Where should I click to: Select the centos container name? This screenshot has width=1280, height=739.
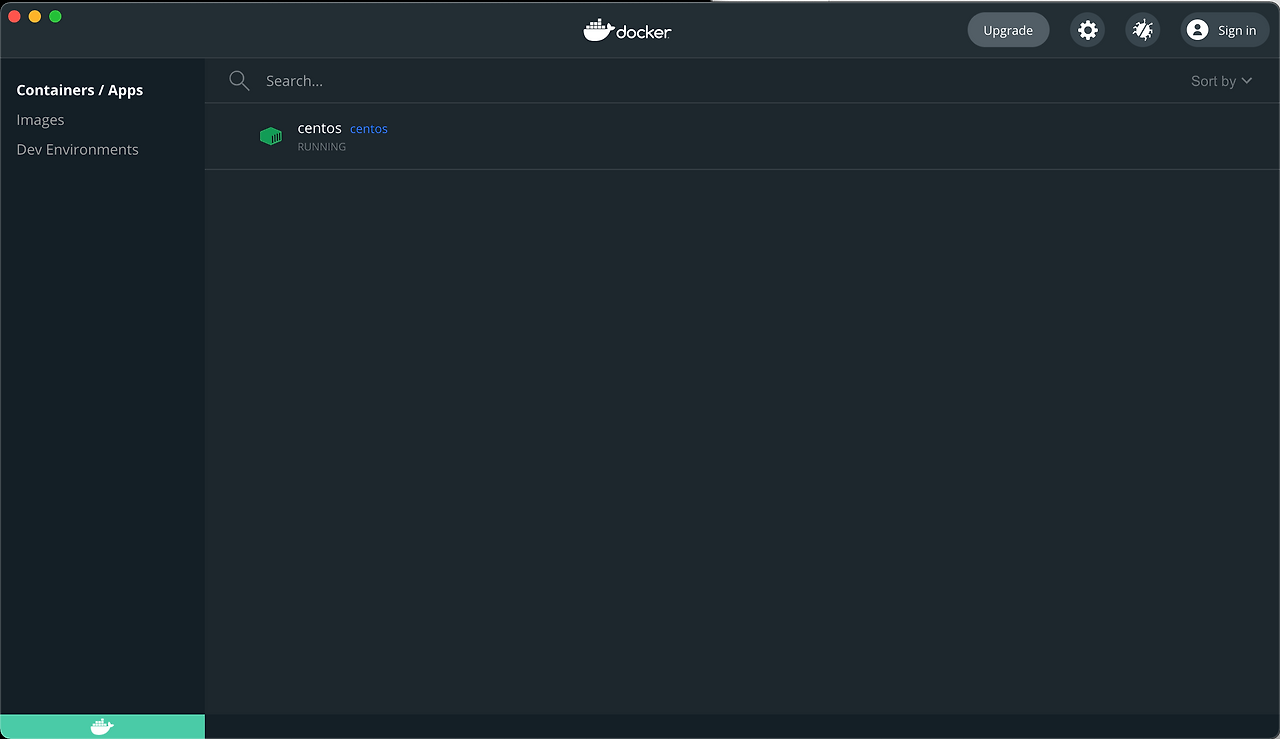click(x=320, y=128)
